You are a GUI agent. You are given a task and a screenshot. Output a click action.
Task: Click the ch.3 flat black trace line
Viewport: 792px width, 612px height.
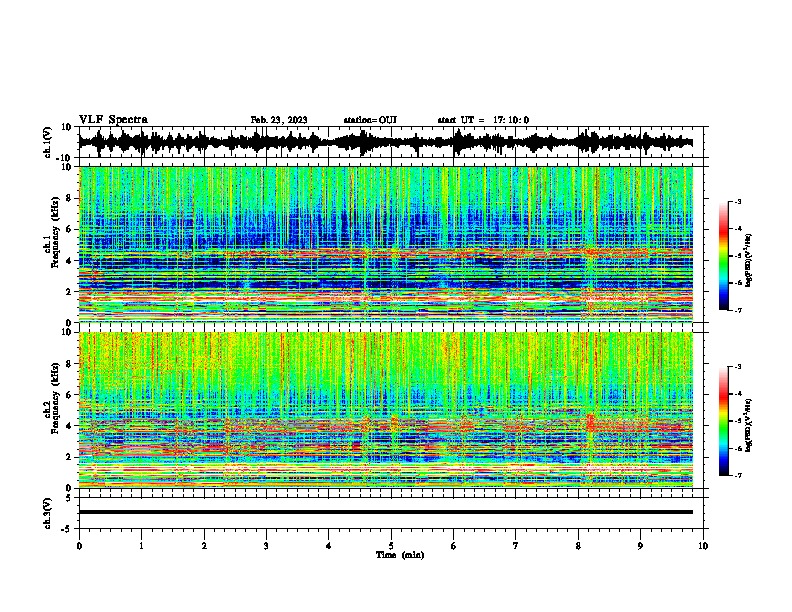coord(386,512)
